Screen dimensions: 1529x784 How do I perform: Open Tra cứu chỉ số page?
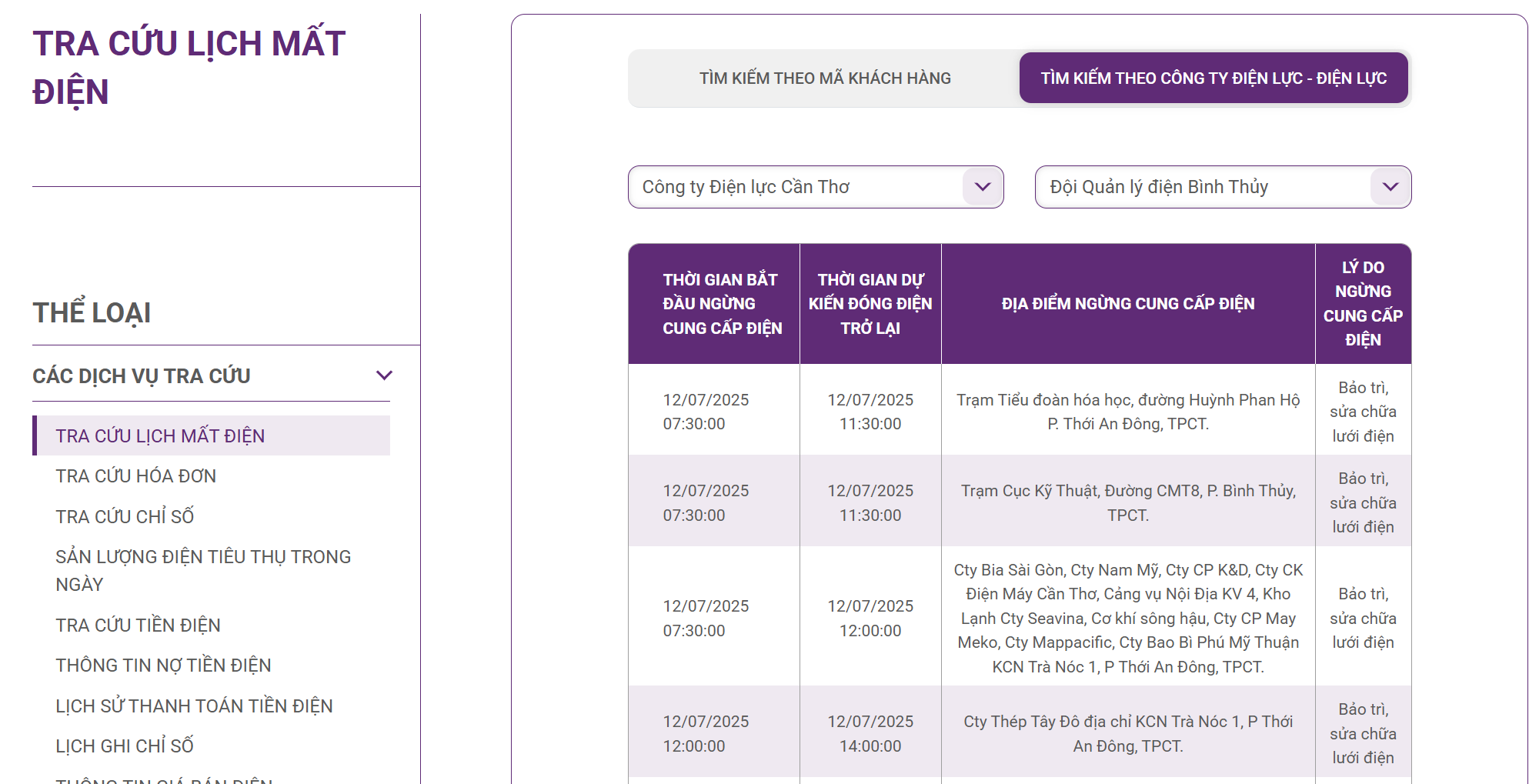click(125, 517)
